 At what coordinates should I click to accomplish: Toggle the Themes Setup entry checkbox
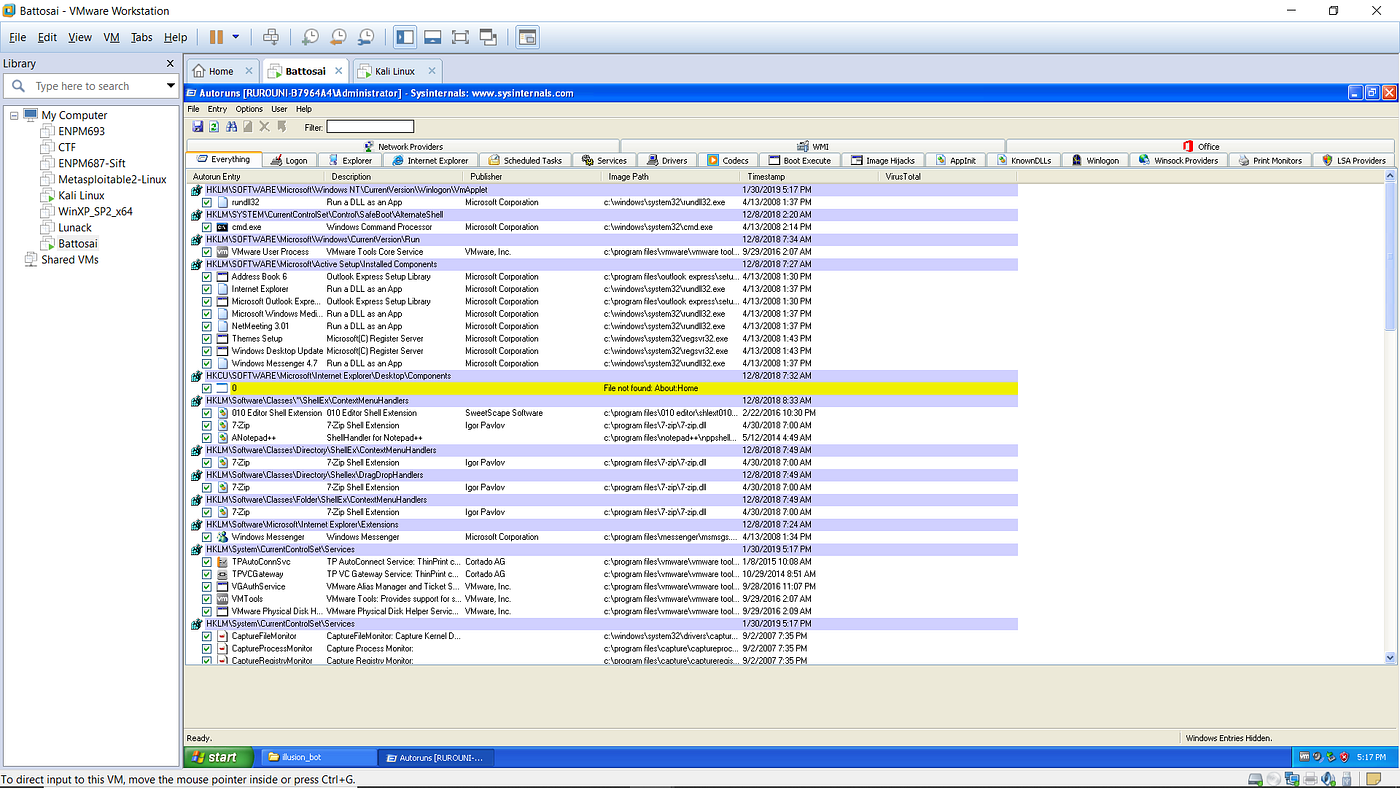[x=207, y=339]
